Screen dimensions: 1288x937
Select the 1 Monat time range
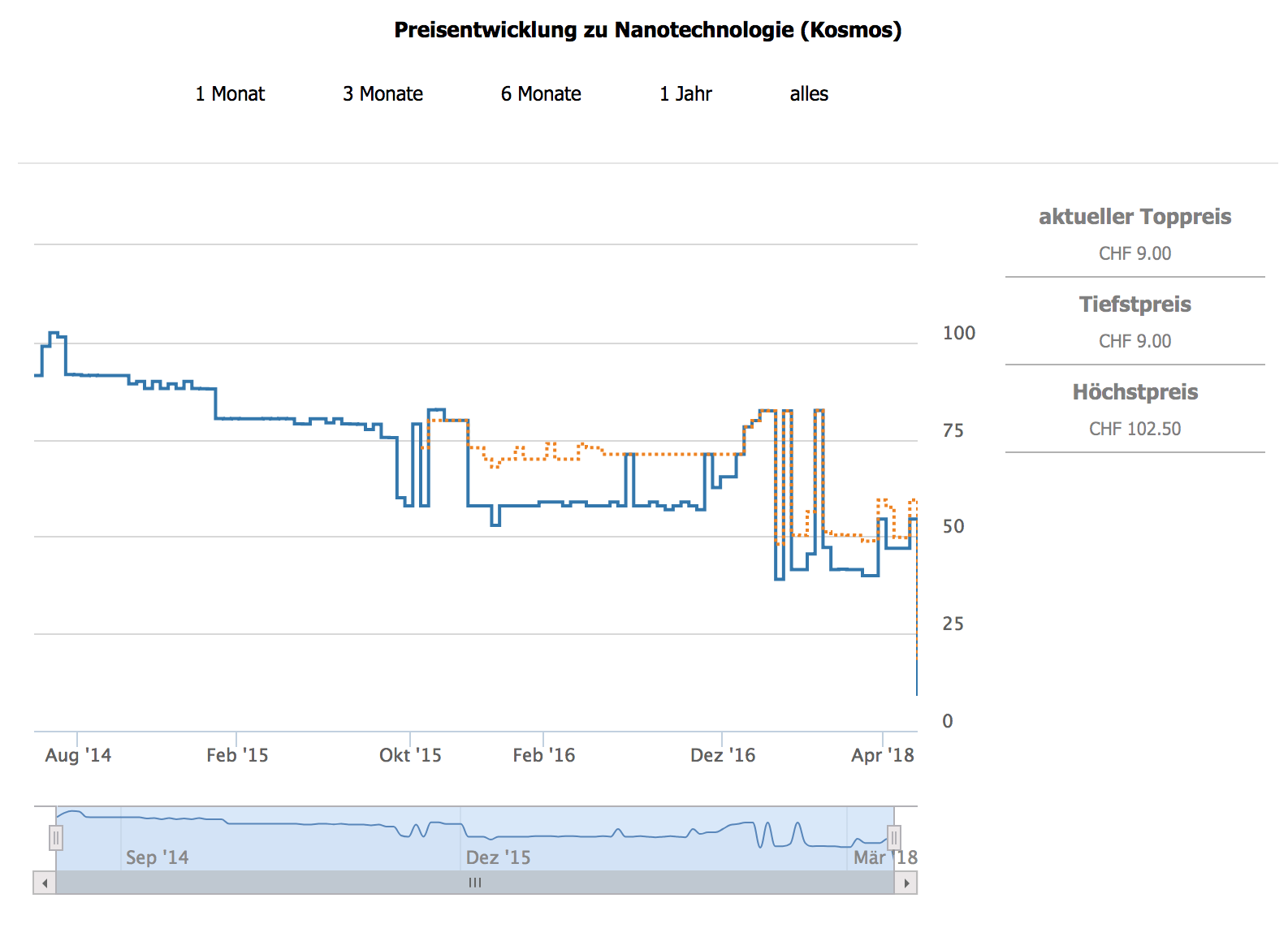230,94
